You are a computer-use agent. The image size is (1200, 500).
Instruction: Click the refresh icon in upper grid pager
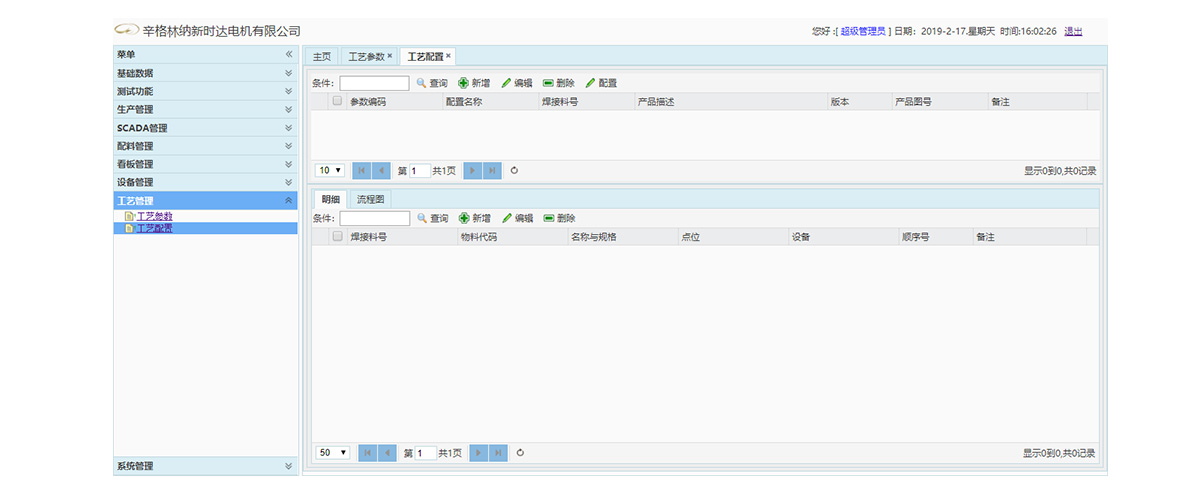[x=514, y=171]
